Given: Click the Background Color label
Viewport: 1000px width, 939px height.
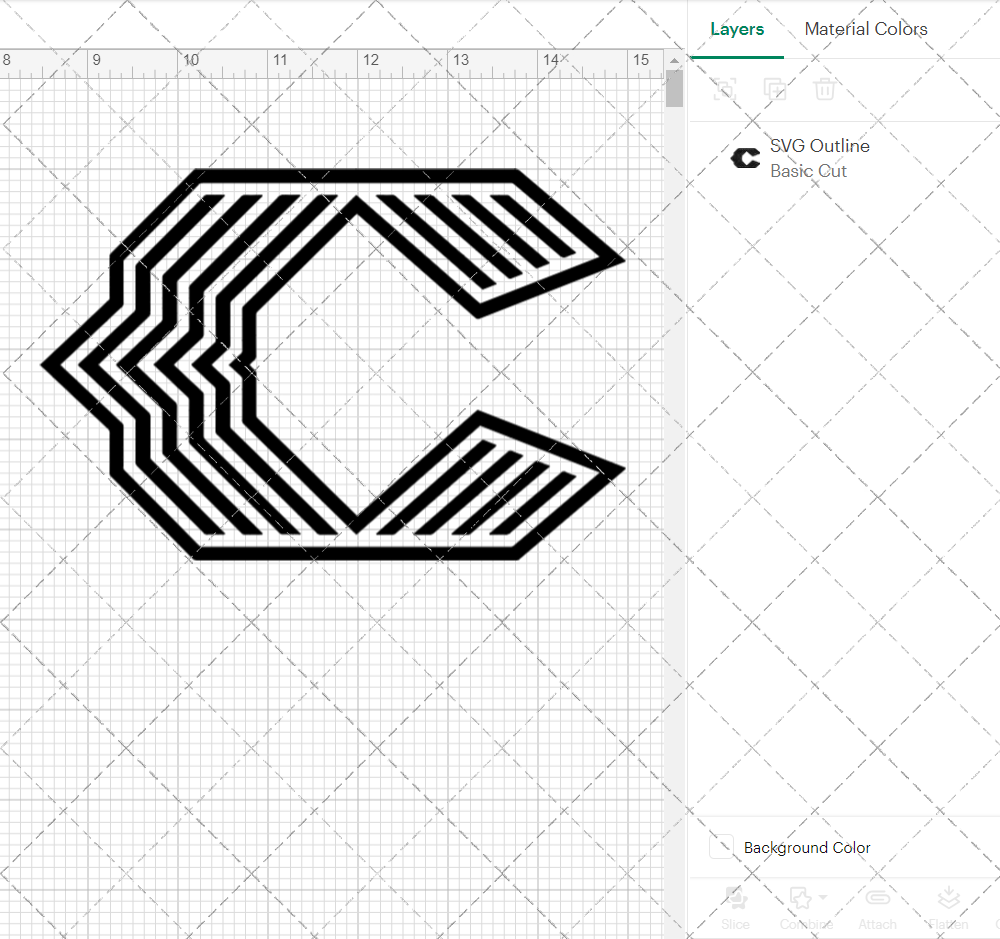Looking at the screenshot, I should pos(807,848).
